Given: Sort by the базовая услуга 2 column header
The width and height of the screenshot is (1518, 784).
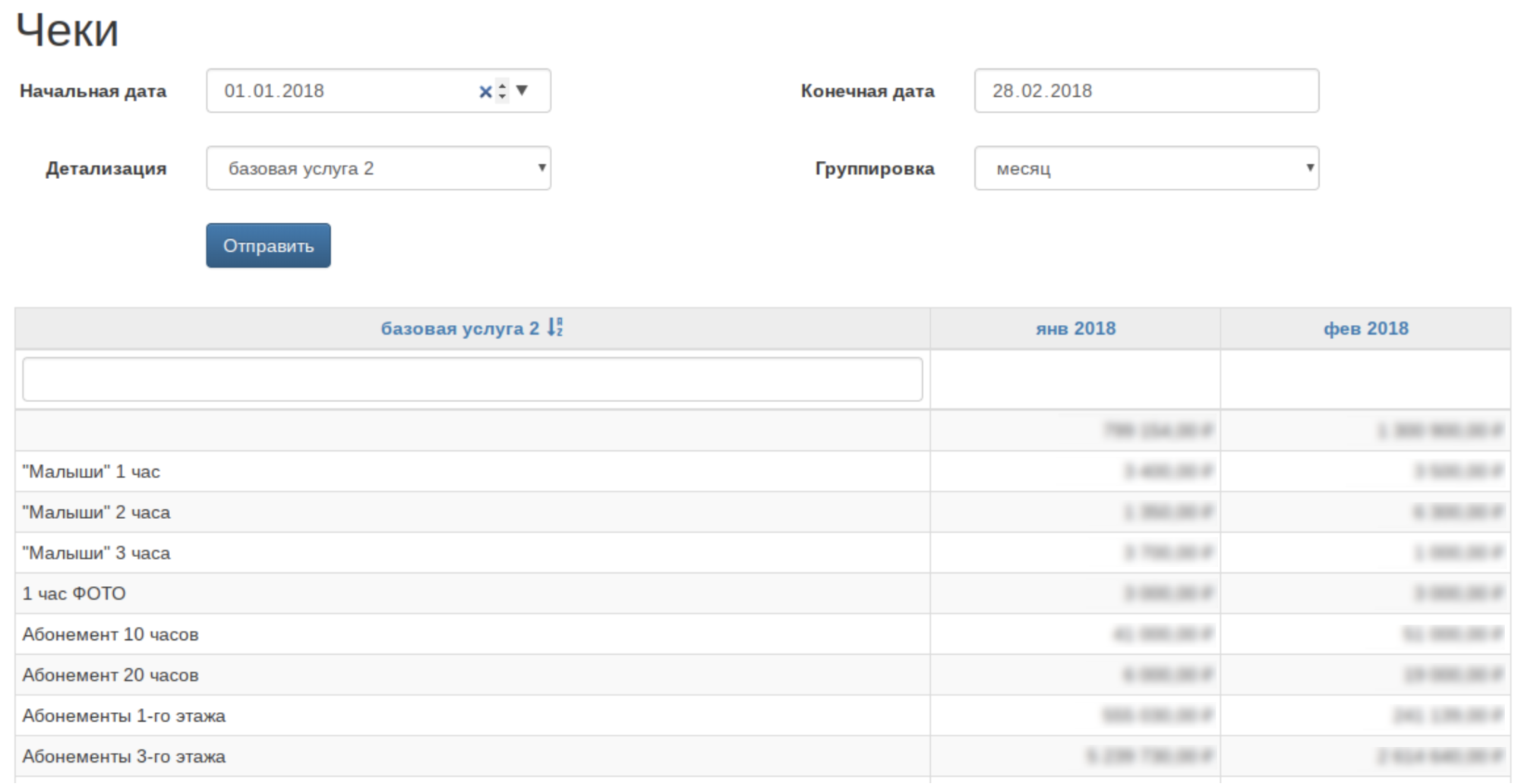Looking at the screenshot, I should click(x=459, y=329).
